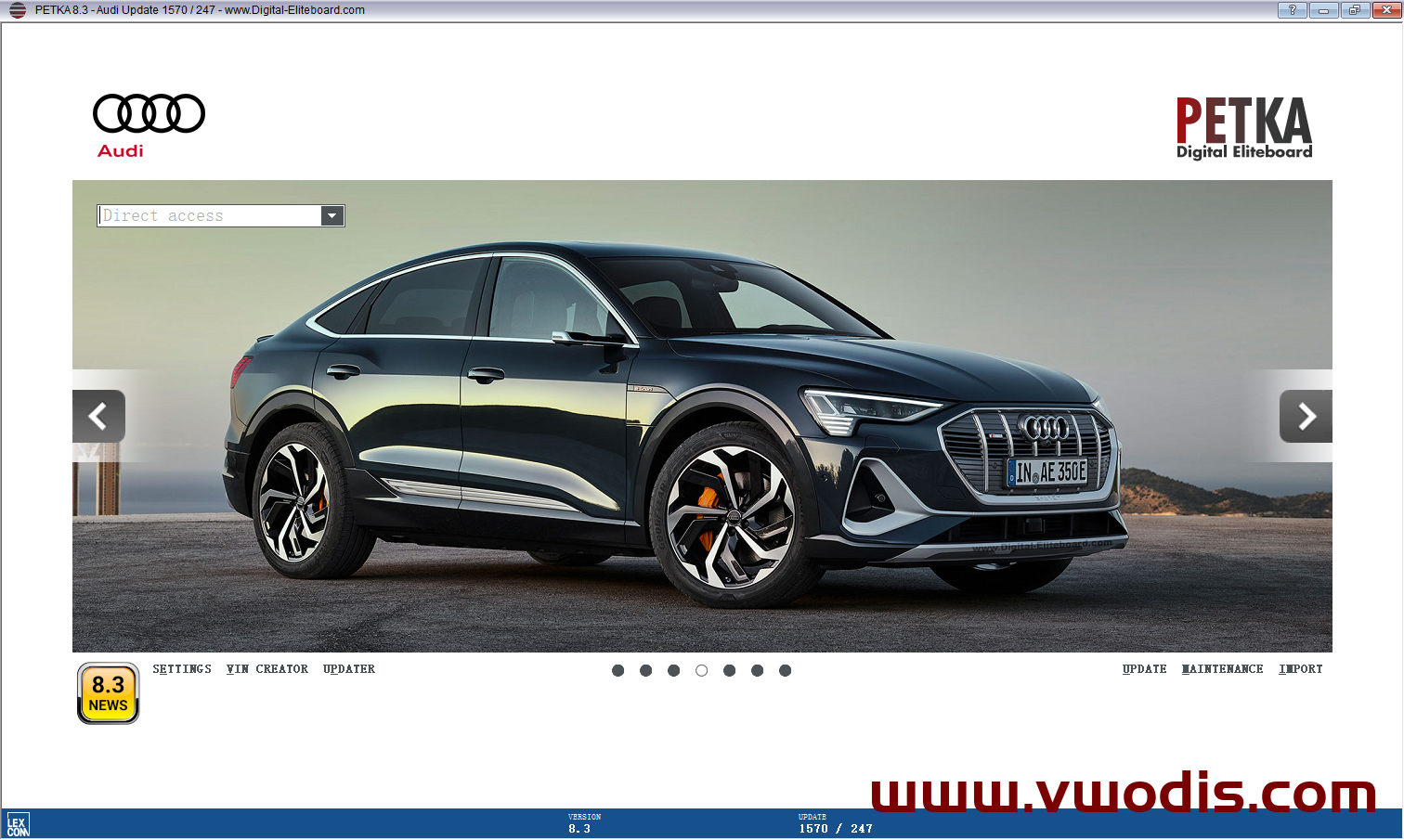
Task: Open SETTINGS
Action: 182,669
